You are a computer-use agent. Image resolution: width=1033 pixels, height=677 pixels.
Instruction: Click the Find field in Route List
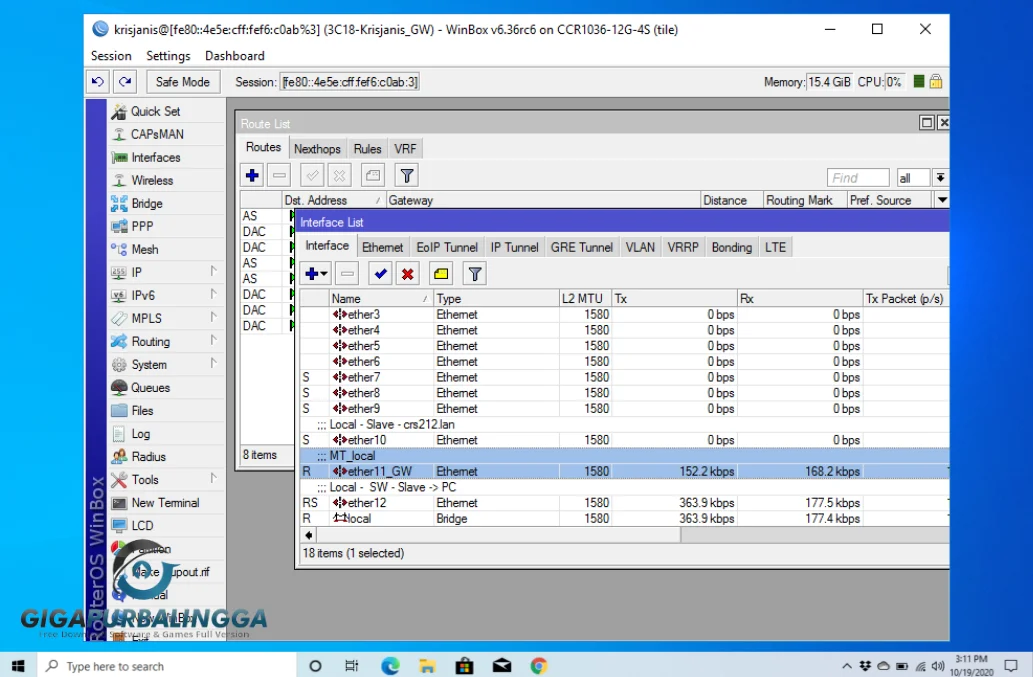[x=858, y=178]
